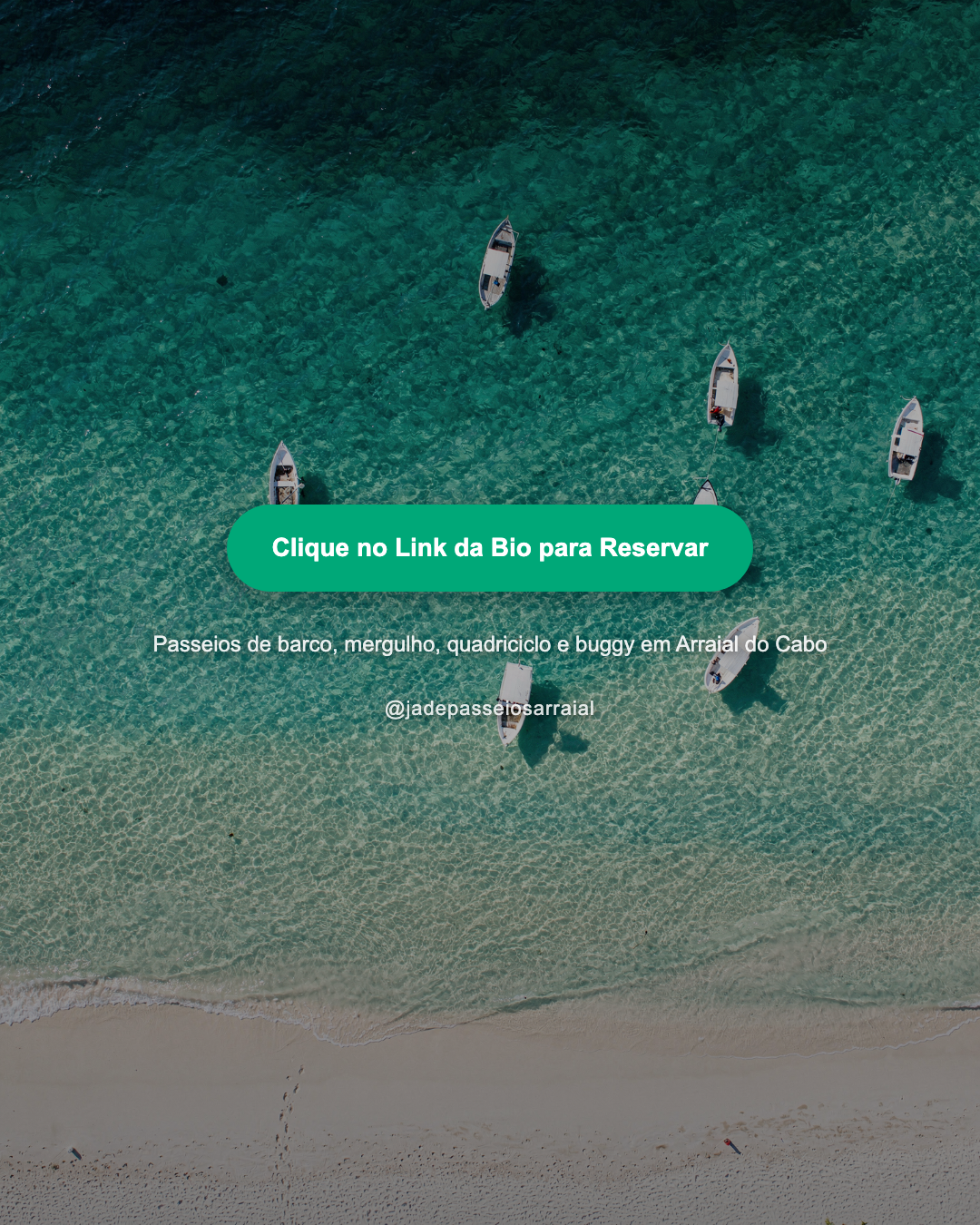Click the @jadepasseiosarraial handle

click(x=490, y=709)
